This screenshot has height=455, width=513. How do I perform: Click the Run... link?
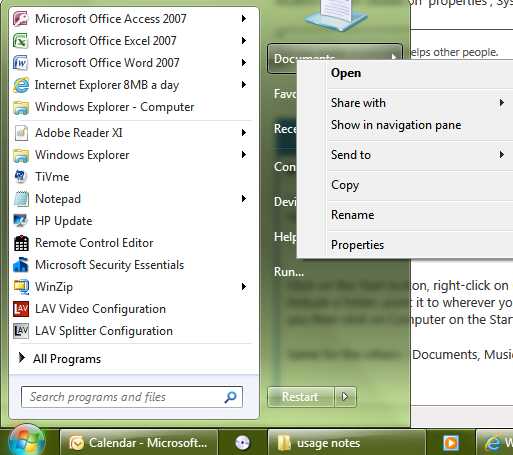point(289,272)
